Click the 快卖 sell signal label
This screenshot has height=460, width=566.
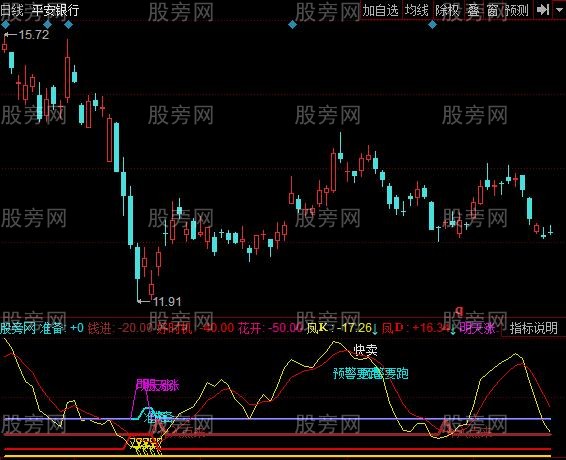[366, 350]
